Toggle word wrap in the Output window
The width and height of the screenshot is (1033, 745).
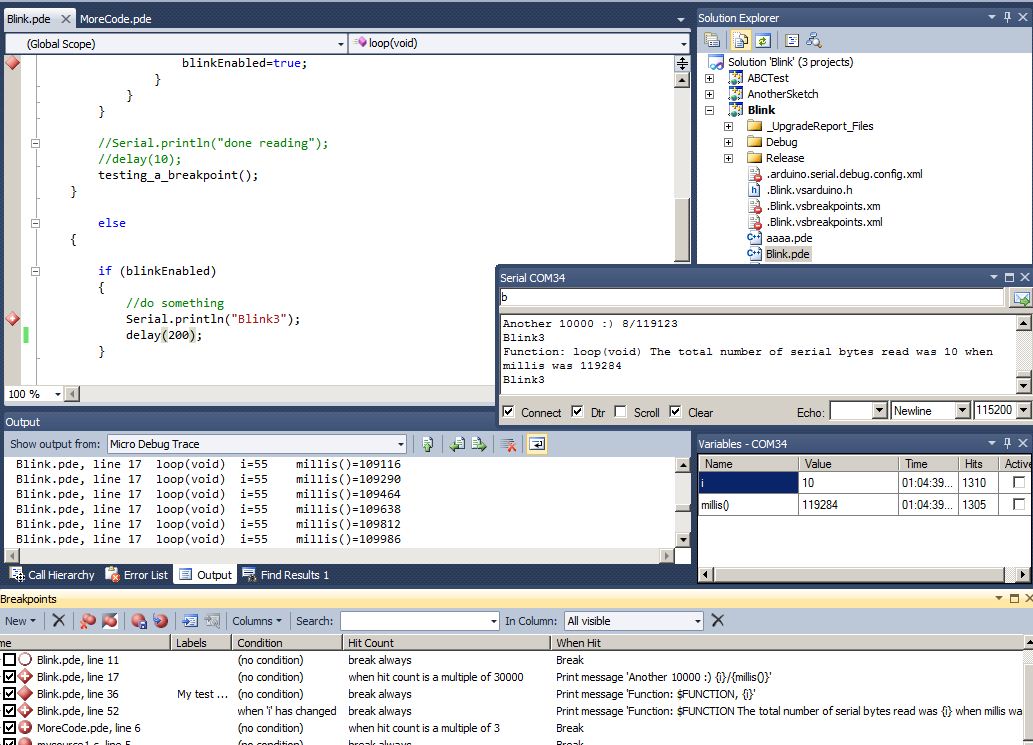pos(537,443)
